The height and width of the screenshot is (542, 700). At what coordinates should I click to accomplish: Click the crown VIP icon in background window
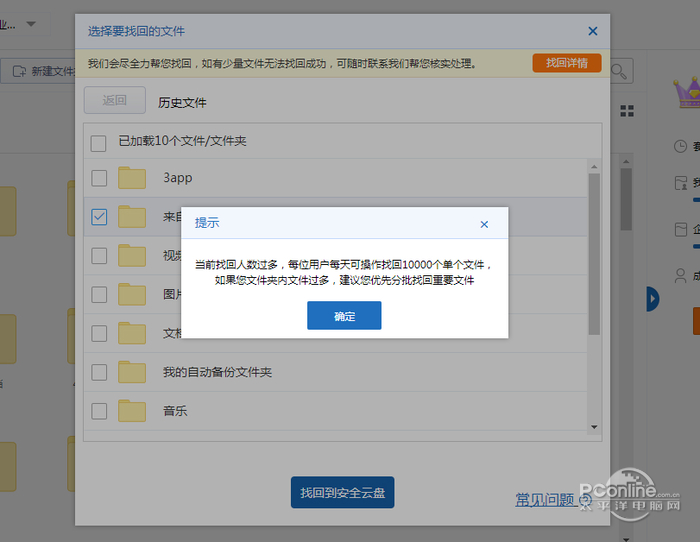click(x=688, y=92)
